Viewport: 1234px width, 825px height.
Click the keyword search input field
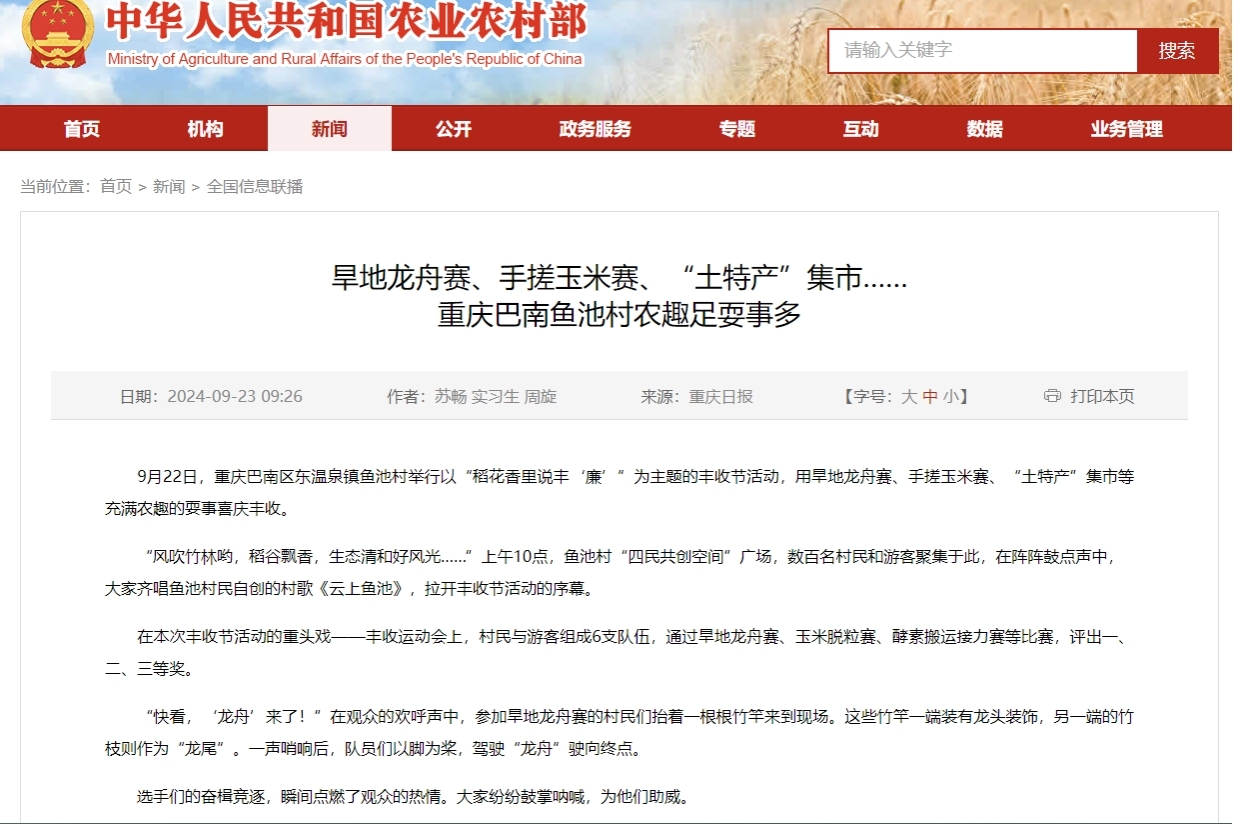pos(982,50)
